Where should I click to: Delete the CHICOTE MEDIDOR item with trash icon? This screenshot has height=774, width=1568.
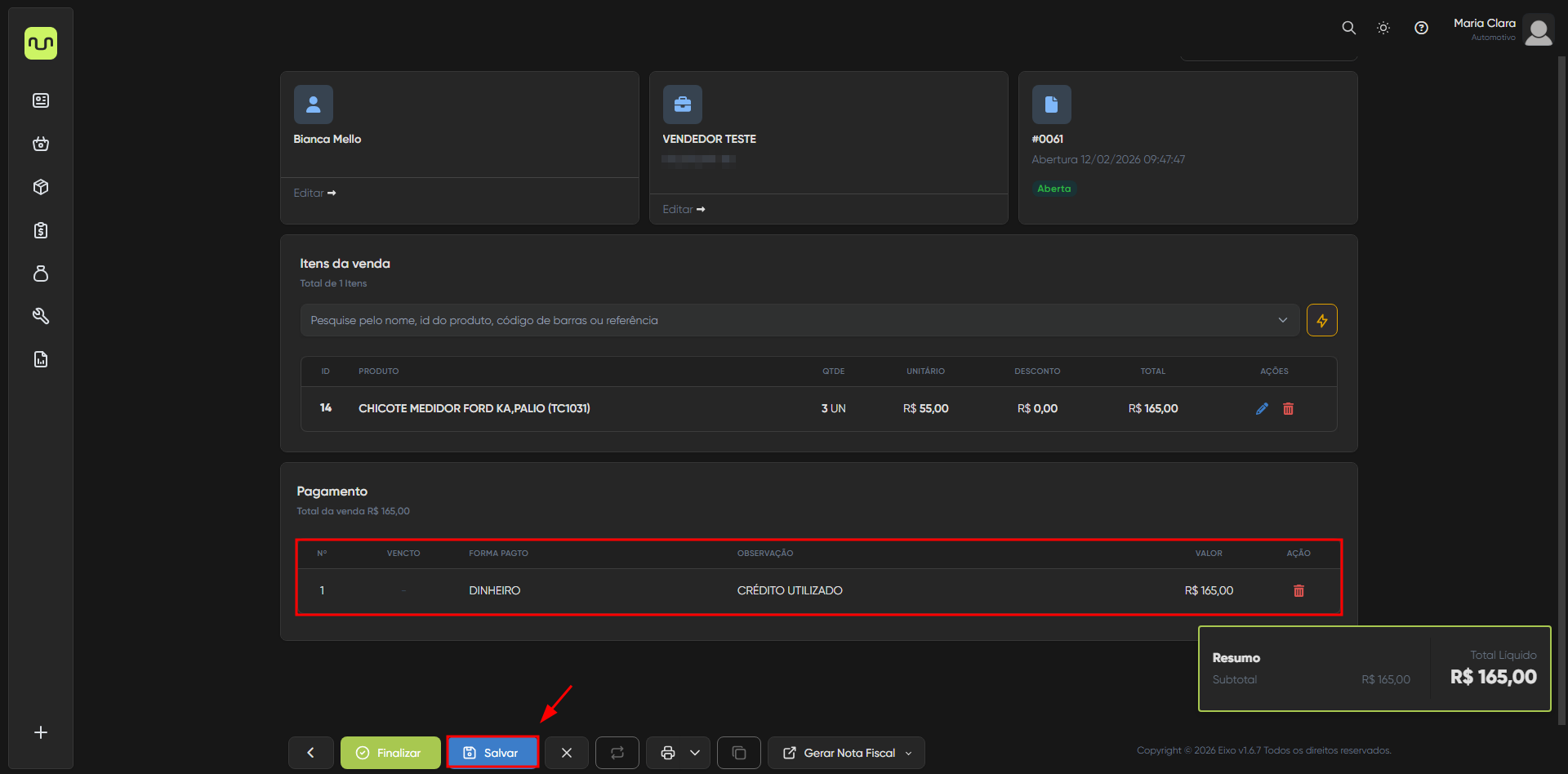coord(1288,409)
